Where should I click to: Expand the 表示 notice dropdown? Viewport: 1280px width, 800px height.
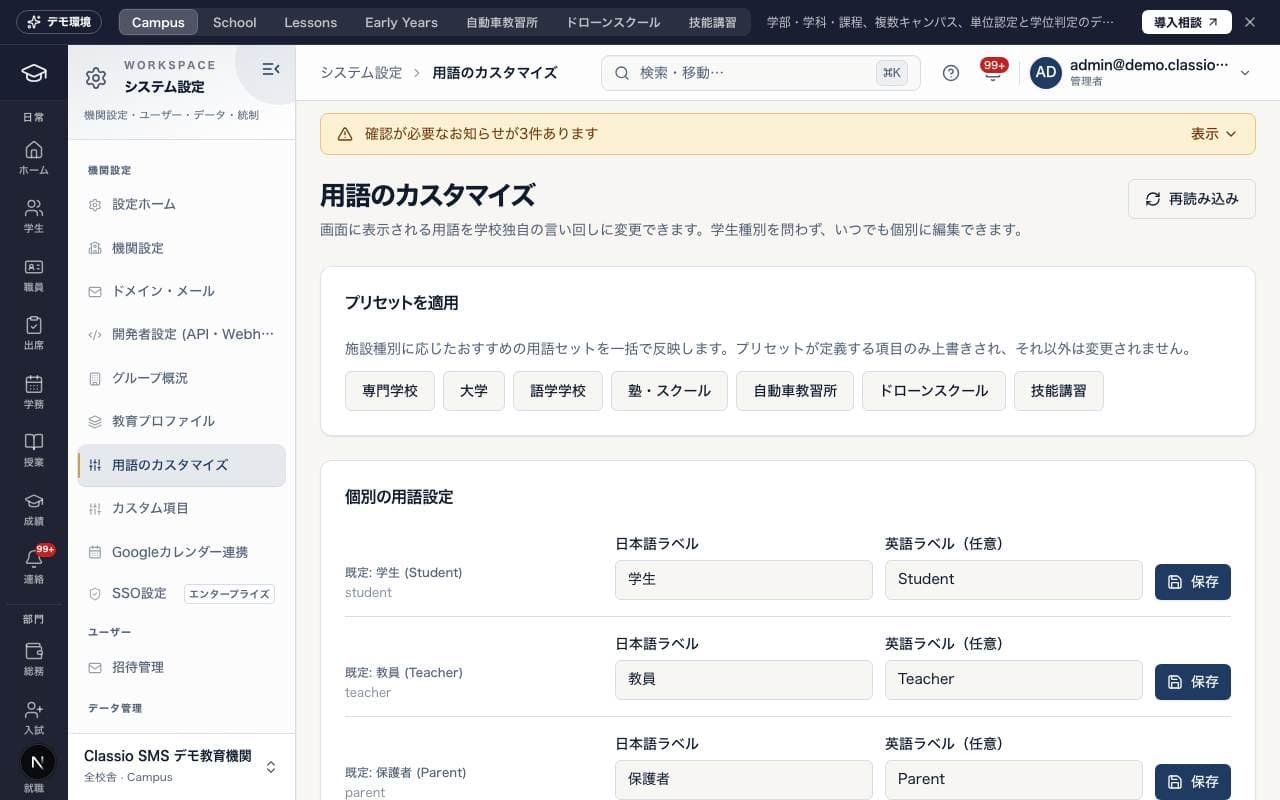1214,134
